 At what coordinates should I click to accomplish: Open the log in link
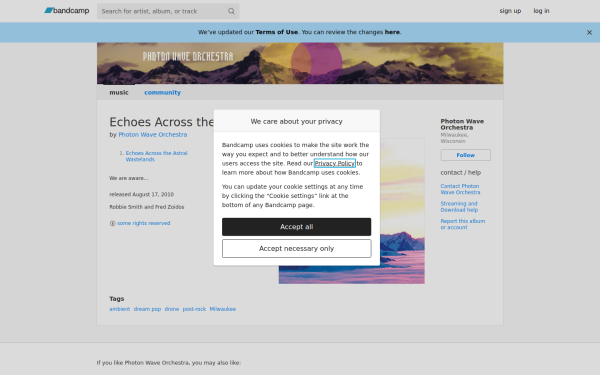pos(541,11)
